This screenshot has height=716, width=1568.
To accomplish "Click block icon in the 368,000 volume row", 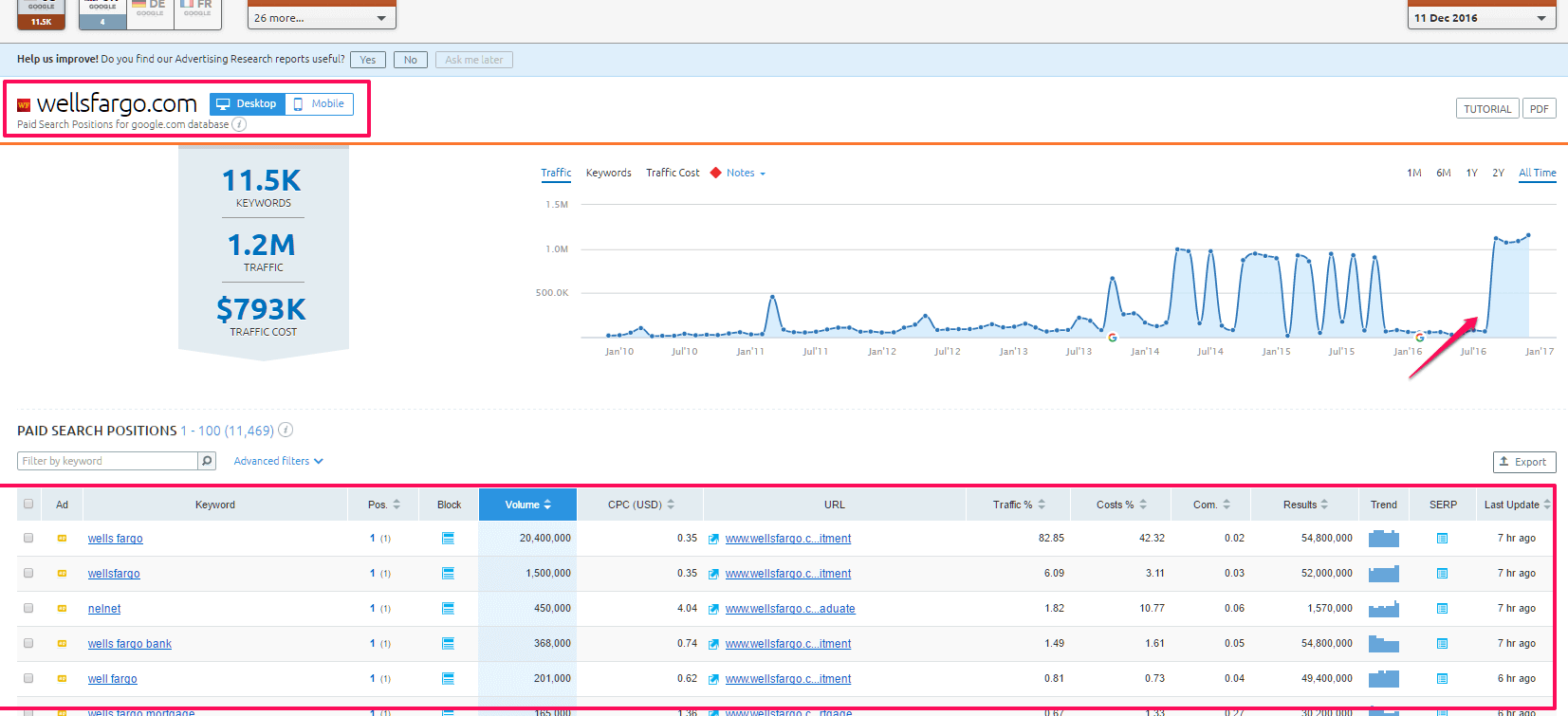I will 448,644.
